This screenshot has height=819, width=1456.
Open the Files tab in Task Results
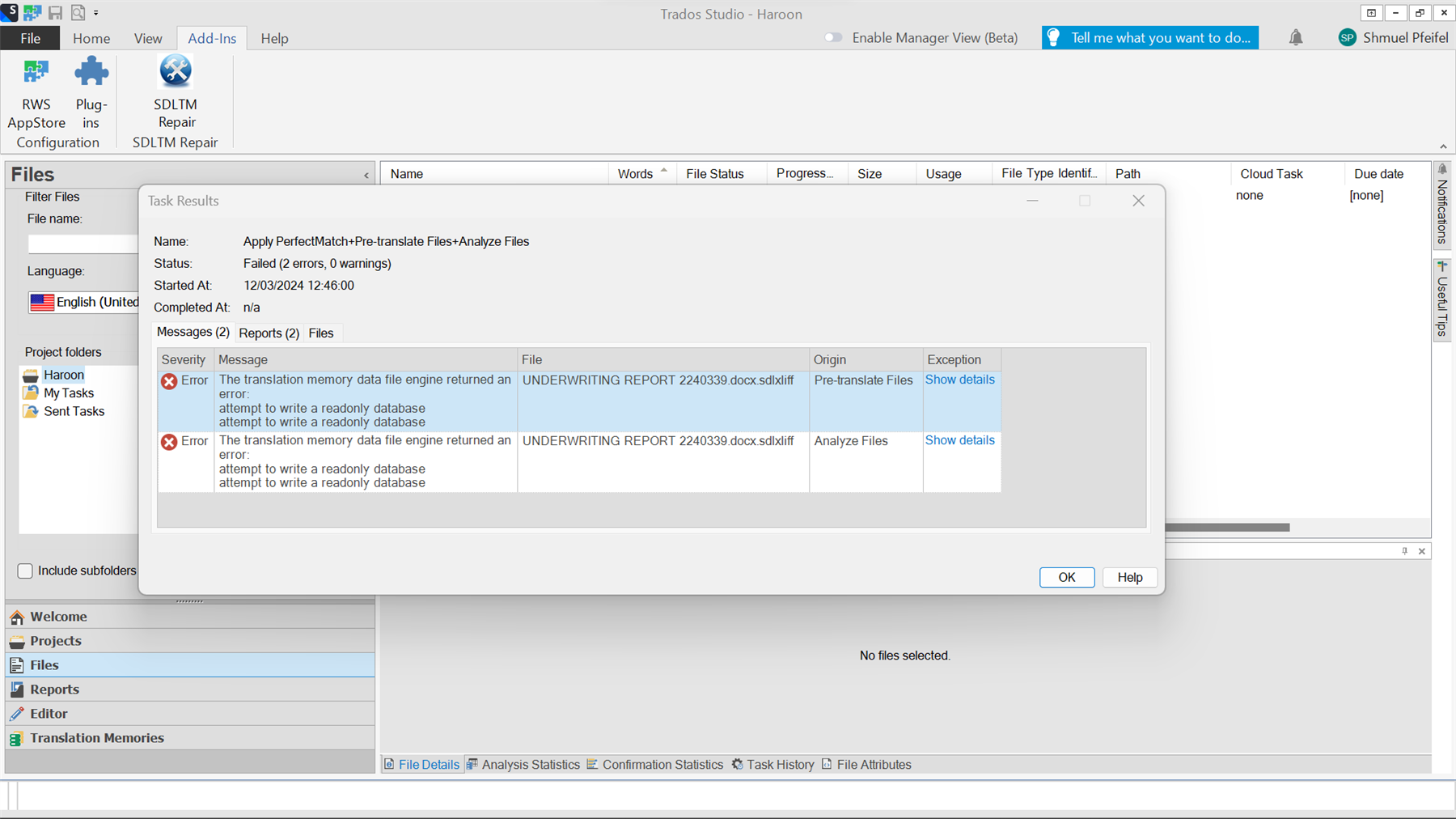pyautogui.click(x=321, y=333)
